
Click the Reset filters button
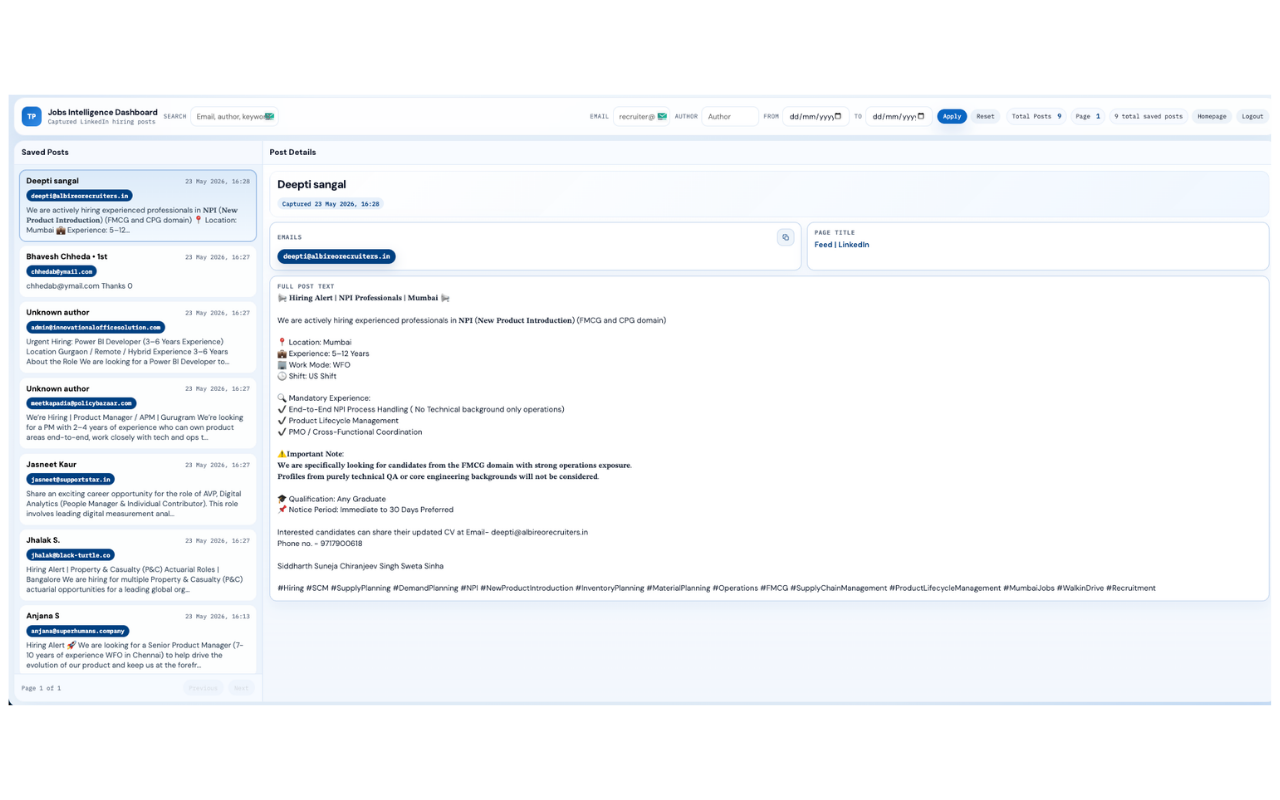click(x=985, y=116)
